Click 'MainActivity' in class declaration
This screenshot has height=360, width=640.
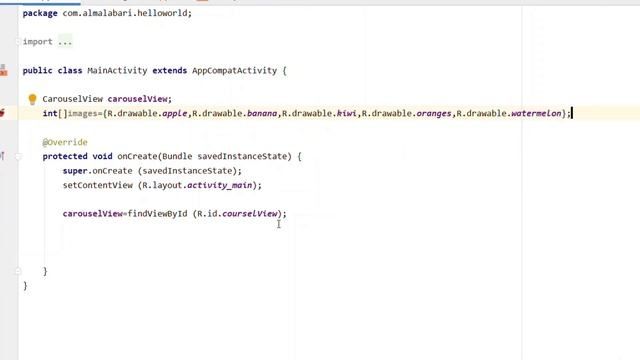[117, 70]
